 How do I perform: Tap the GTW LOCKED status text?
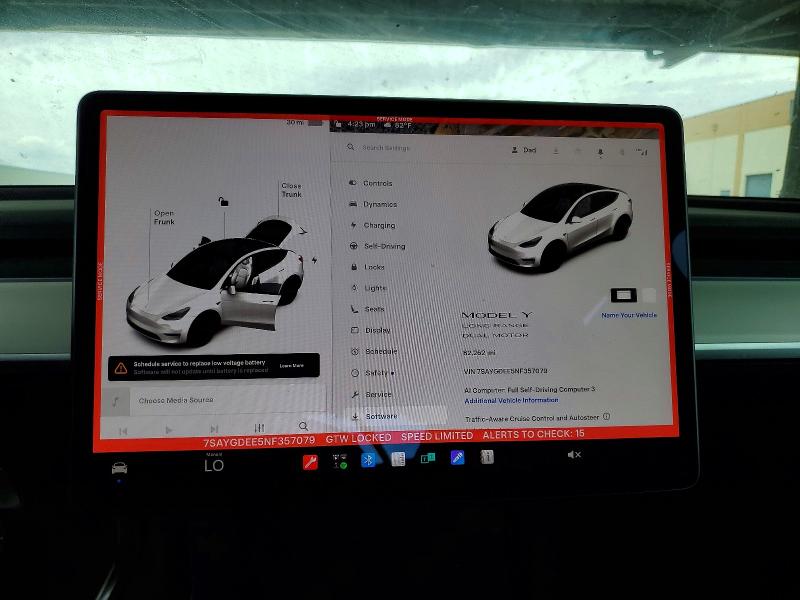[x=358, y=438]
